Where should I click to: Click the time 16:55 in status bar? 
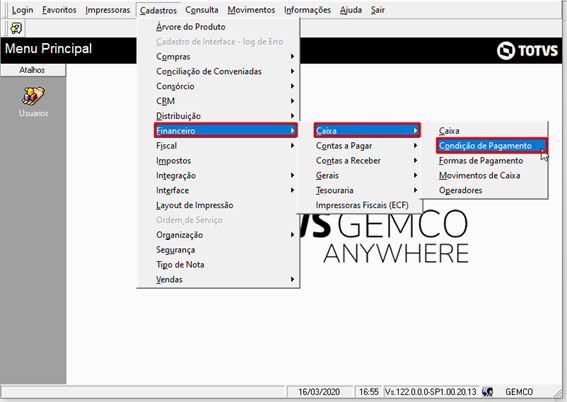pos(369,392)
